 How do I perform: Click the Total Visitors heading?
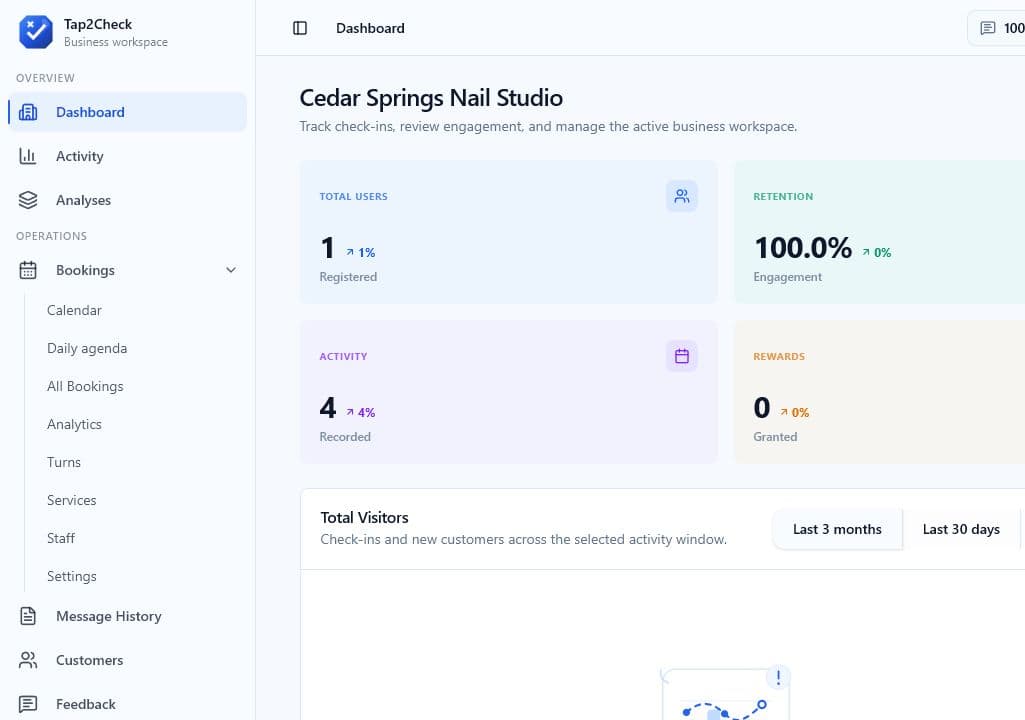[364, 517]
